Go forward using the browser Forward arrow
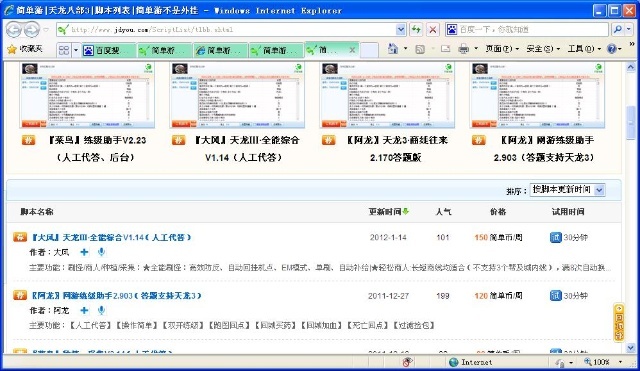The height and width of the screenshot is (371, 640). click(32, 29)
